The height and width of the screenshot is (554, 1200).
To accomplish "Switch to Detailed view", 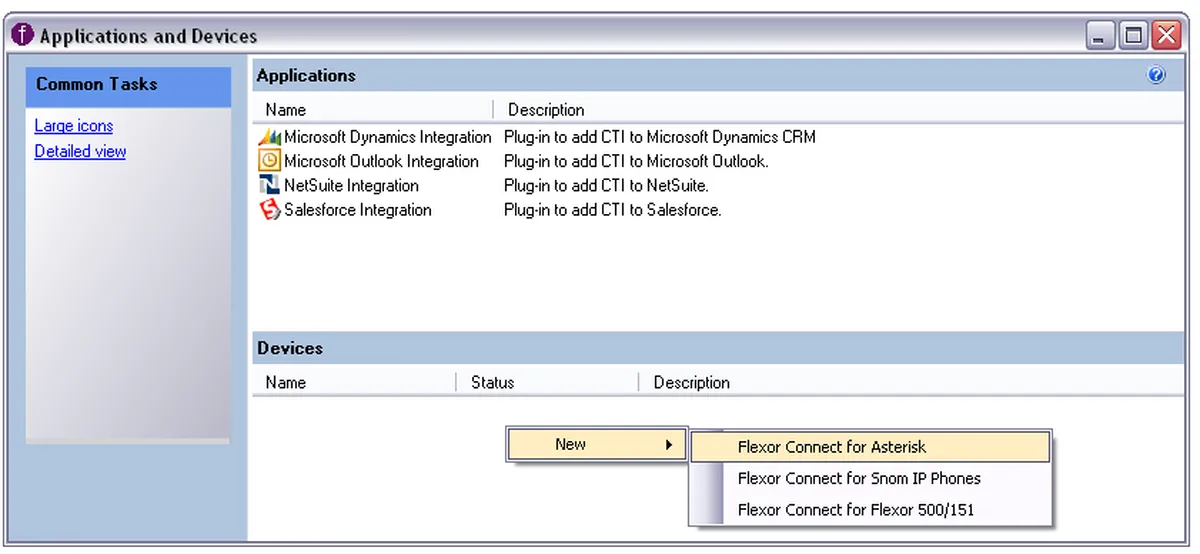I will pyautogui.click(x=80, y=152).
